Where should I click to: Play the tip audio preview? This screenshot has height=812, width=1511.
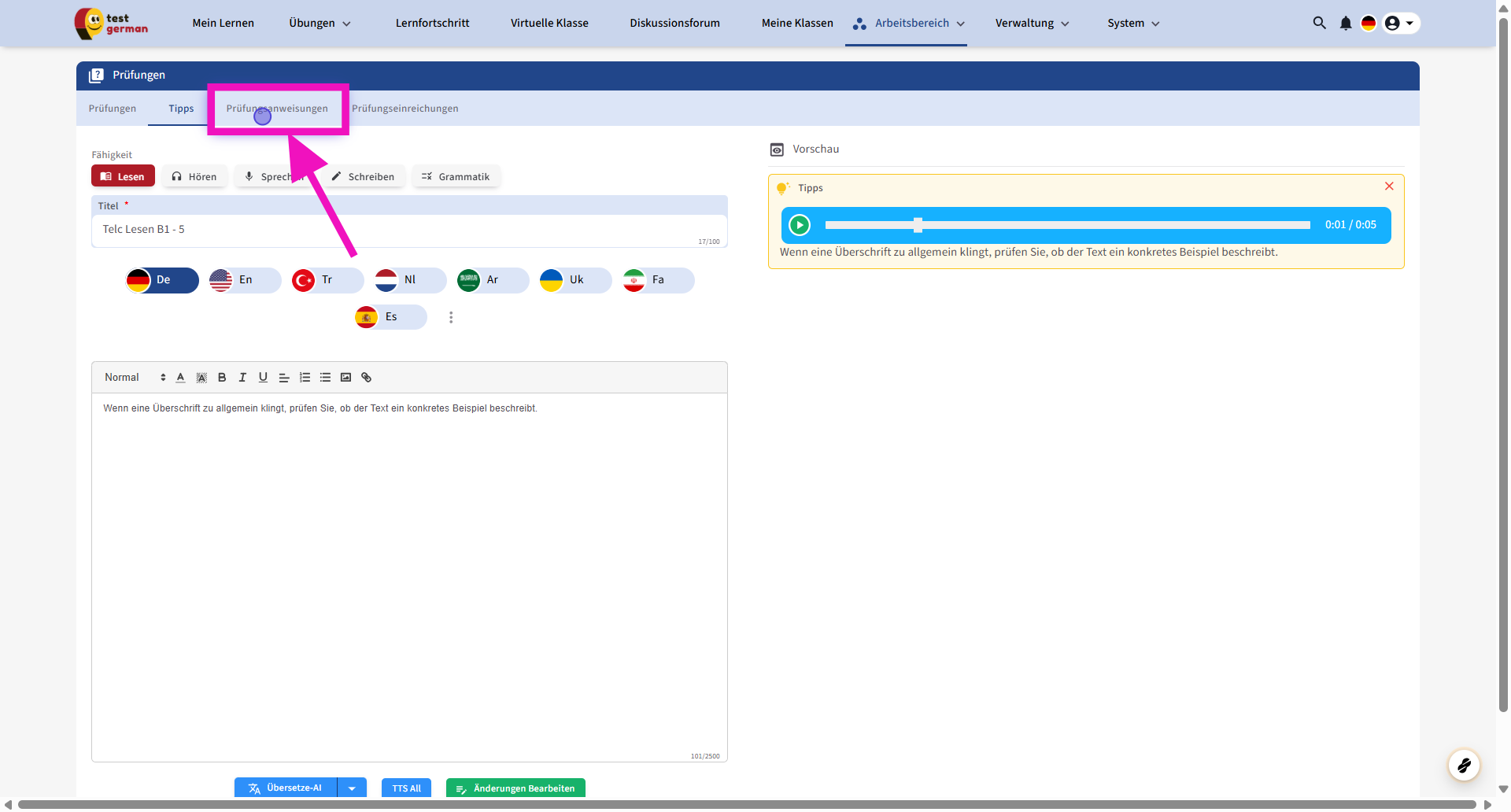click(800, 225)
